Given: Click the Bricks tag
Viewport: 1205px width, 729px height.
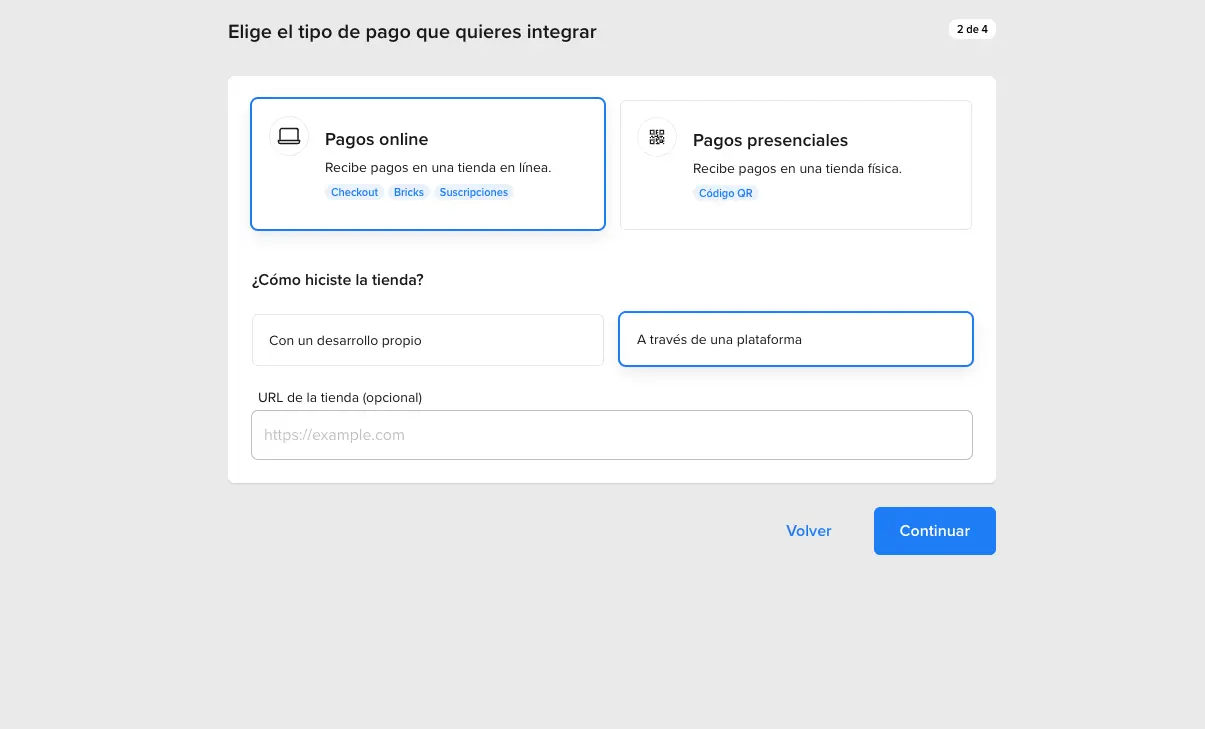Looking at the screenshot, I should (x=409, y=192).
